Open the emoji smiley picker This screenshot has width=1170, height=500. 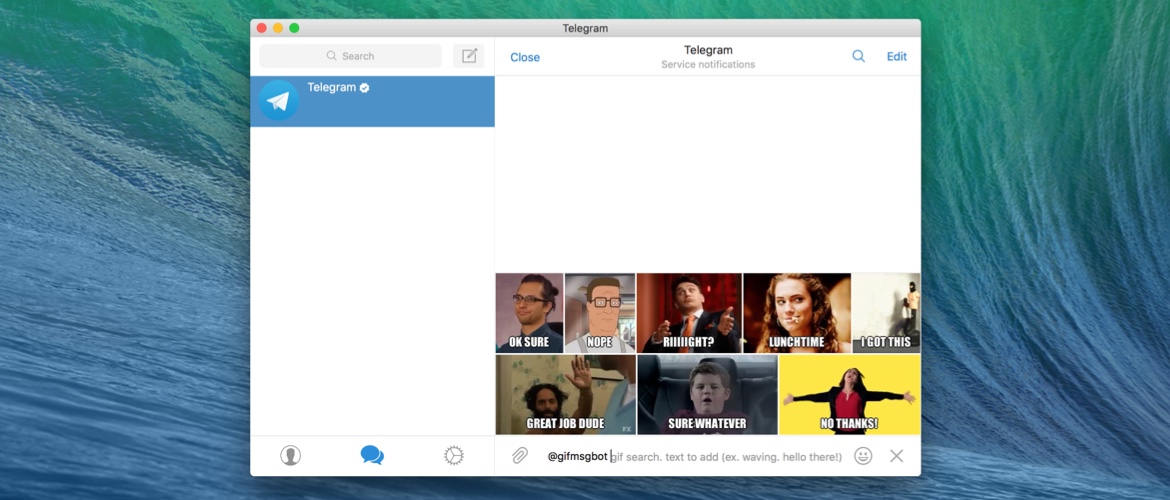[x=863, y=456]
